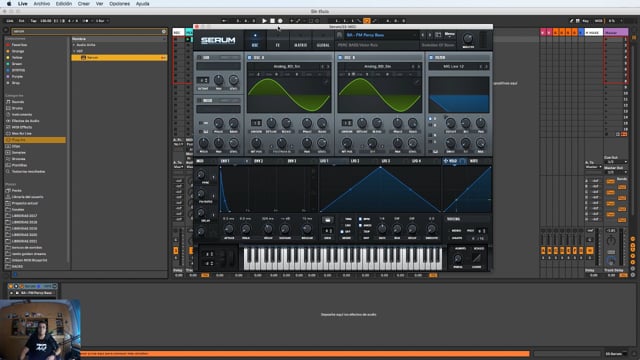Clear the browser search with X icon
The height and width of the screenshot is (360, 640).
(164, 31)
